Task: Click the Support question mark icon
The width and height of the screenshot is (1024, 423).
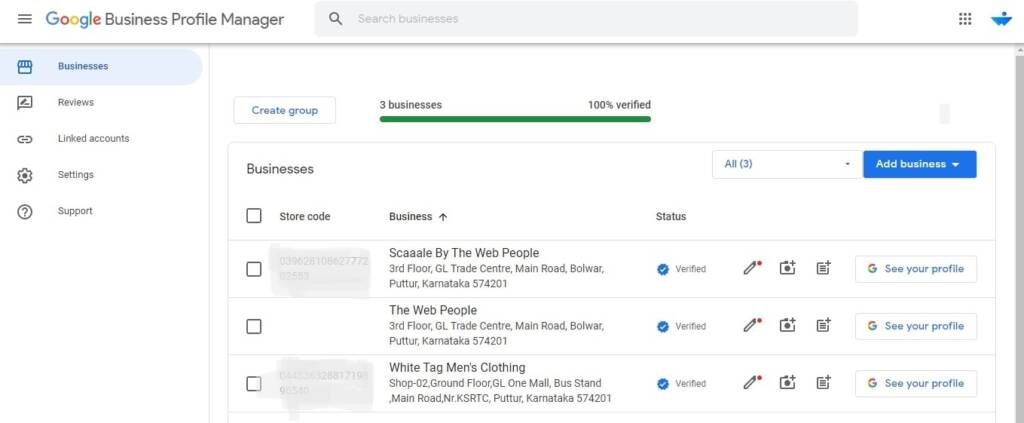Action: click(25, 212)
